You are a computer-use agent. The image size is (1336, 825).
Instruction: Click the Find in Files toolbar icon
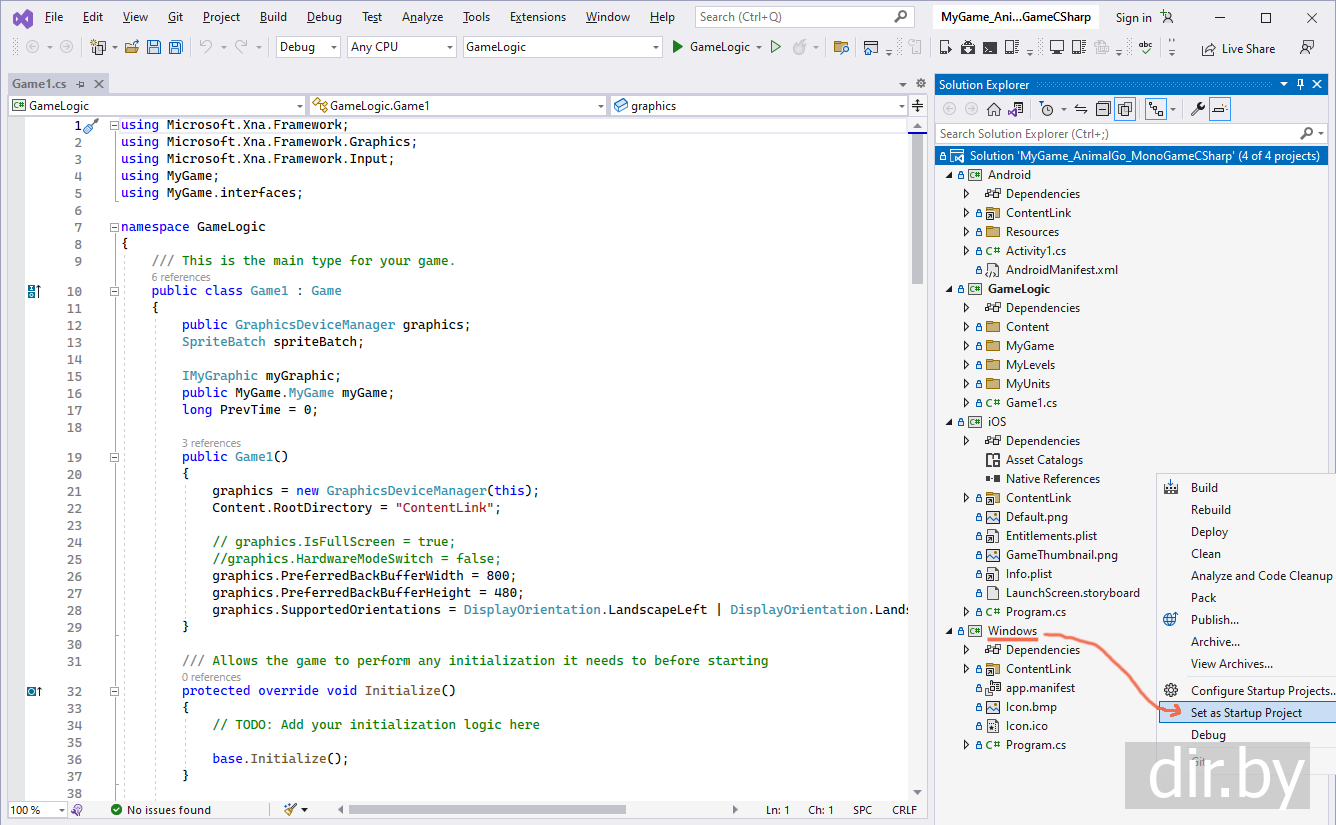(841, 47)
